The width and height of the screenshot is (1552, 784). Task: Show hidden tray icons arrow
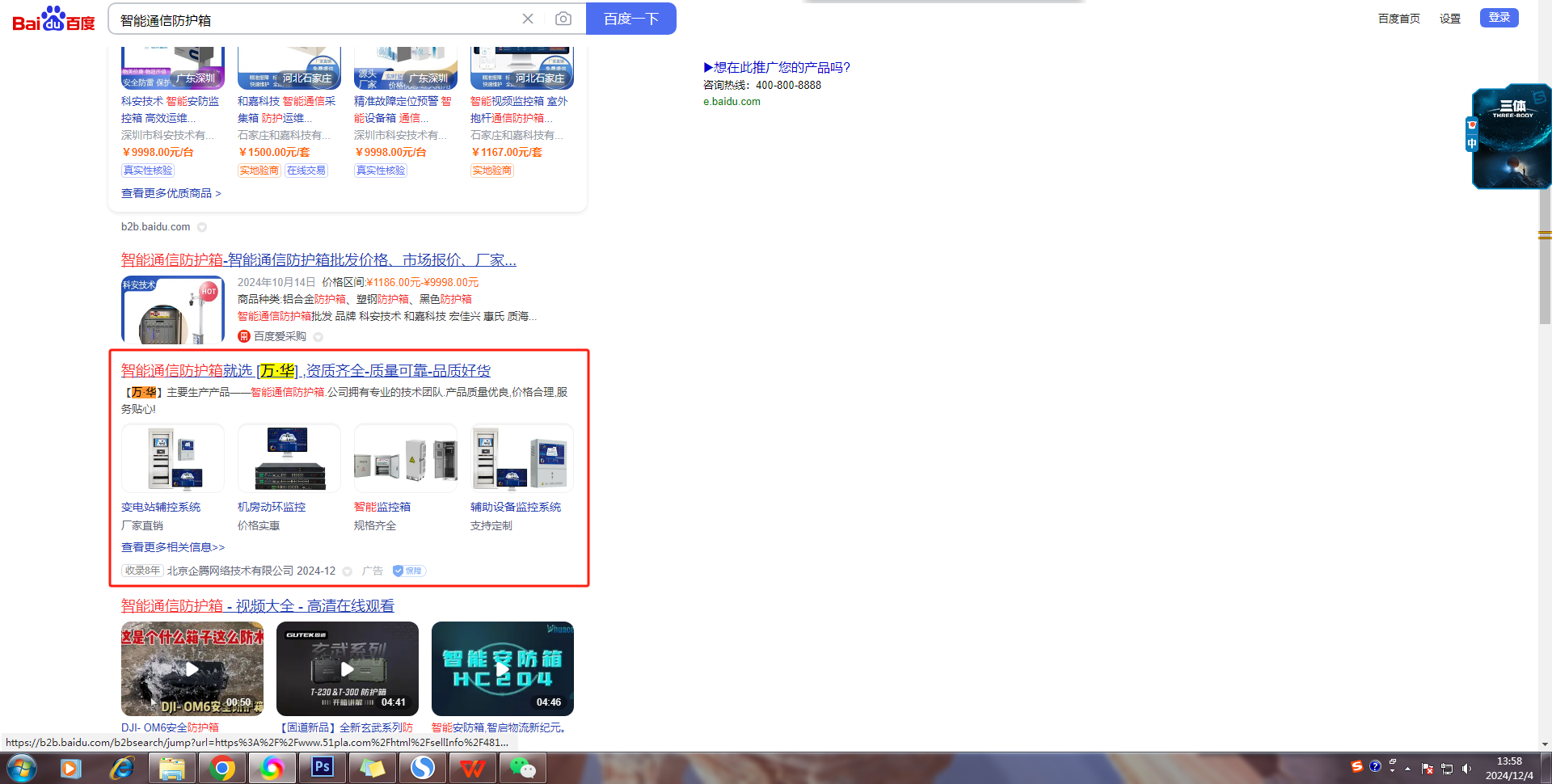coord(1407,769)
